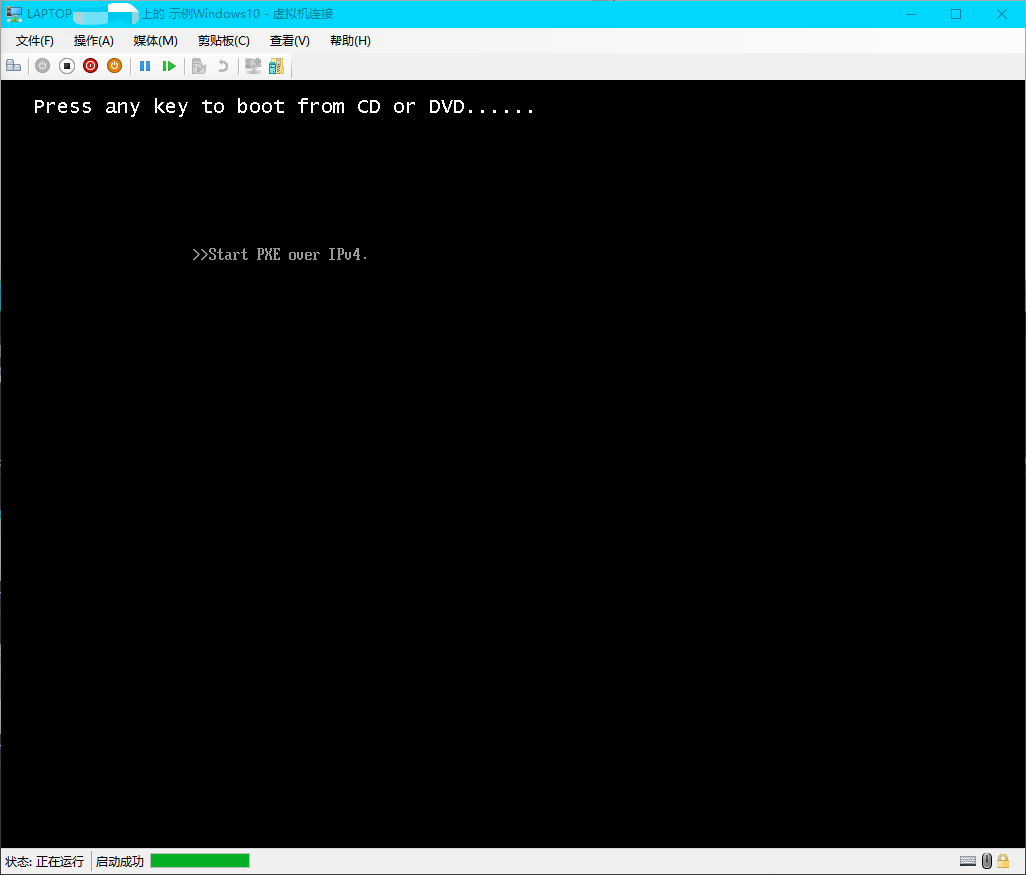
Task: Click the '>>Start PXE over IPv4.' line
Action: [x=280, y=255]
